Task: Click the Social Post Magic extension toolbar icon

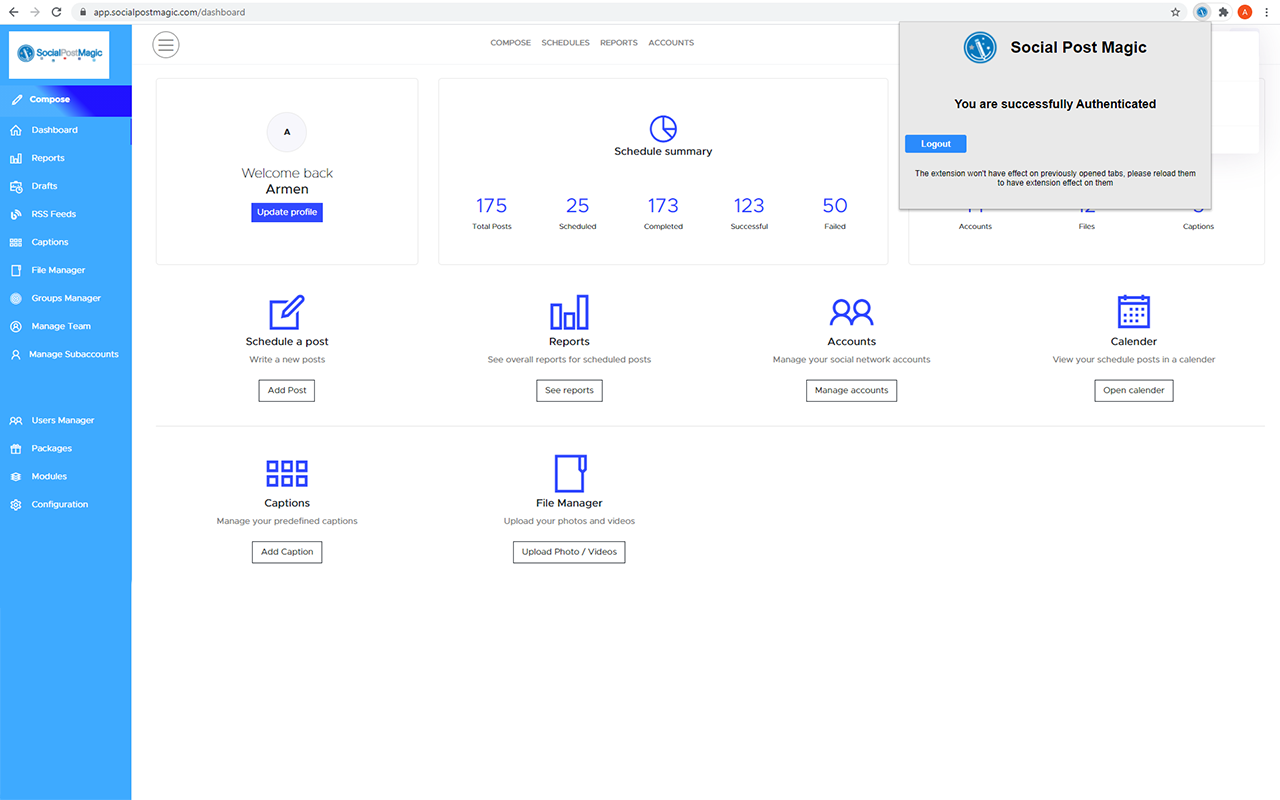Action: coord(1201,12)
